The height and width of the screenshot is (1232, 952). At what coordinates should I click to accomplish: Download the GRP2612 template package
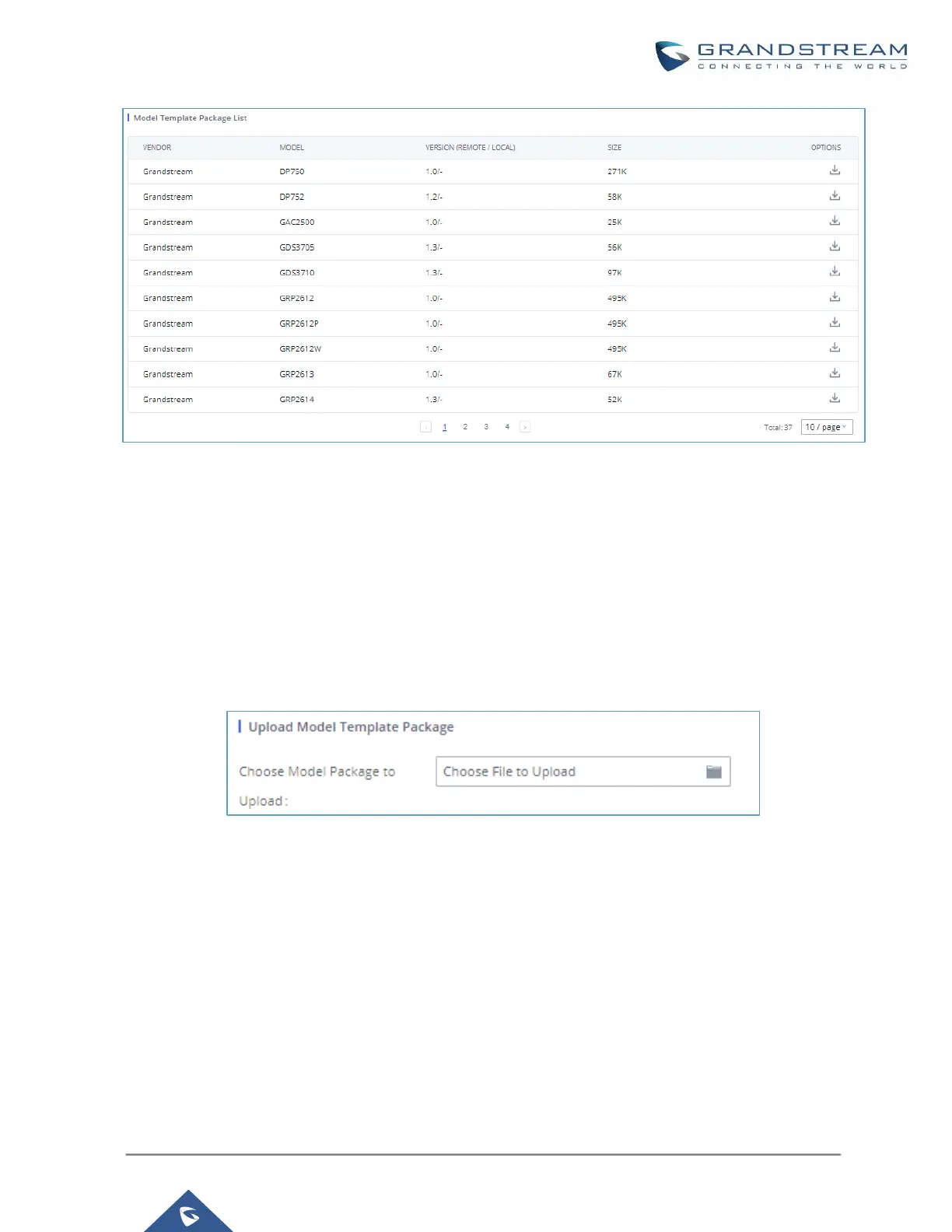(835, 297)
